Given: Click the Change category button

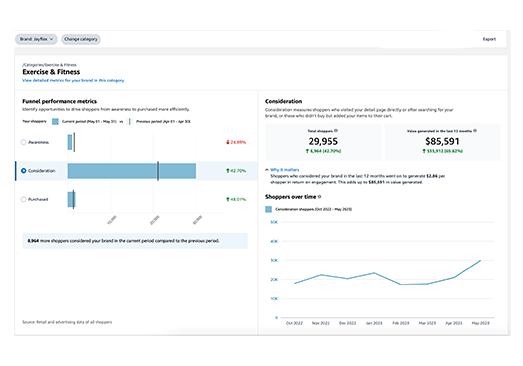Looking at the screenshot, I should [81, 39].
